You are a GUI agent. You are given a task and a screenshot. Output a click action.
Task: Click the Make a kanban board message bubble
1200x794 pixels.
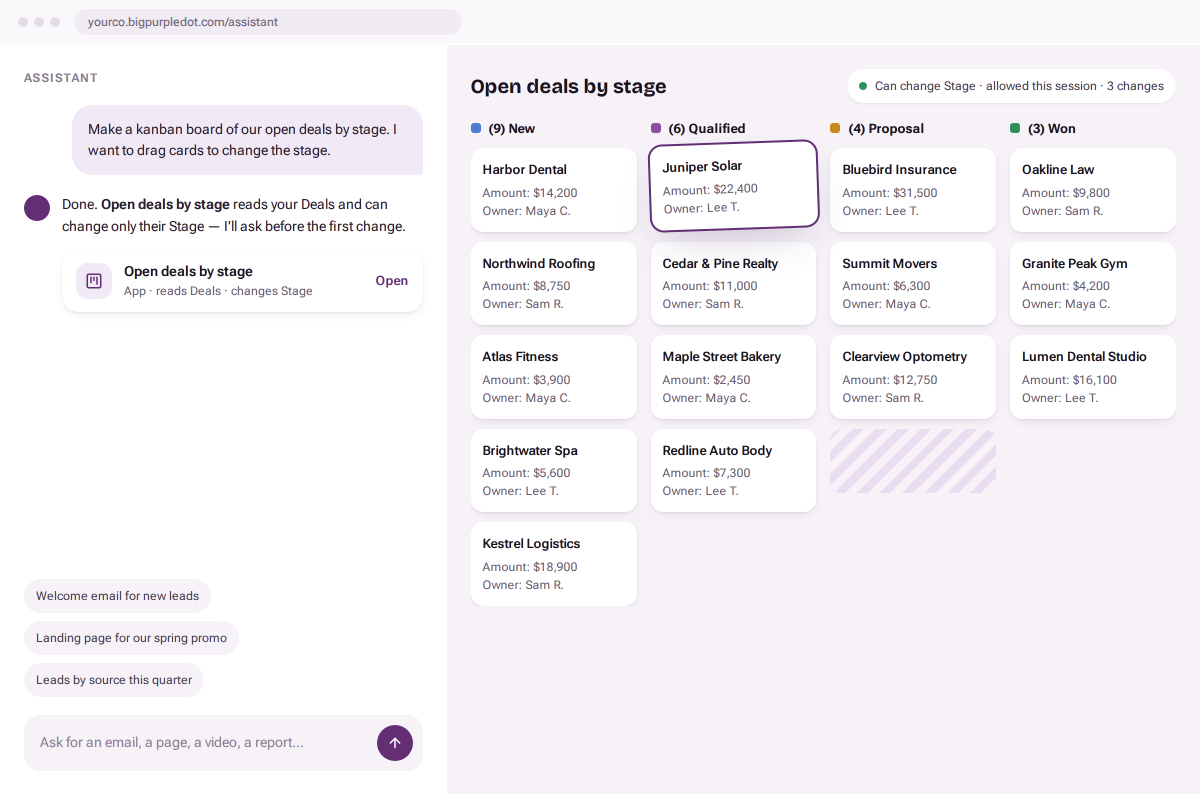tap(247, 140)
